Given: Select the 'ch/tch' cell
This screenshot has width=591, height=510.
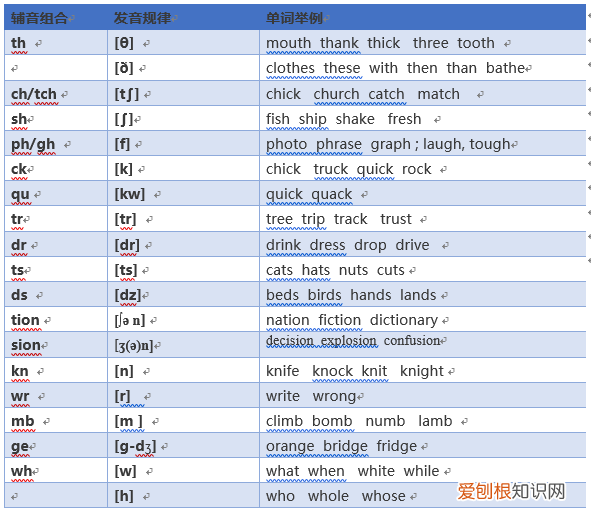Looking at the screenshot, I should click(x=56, y=93).
